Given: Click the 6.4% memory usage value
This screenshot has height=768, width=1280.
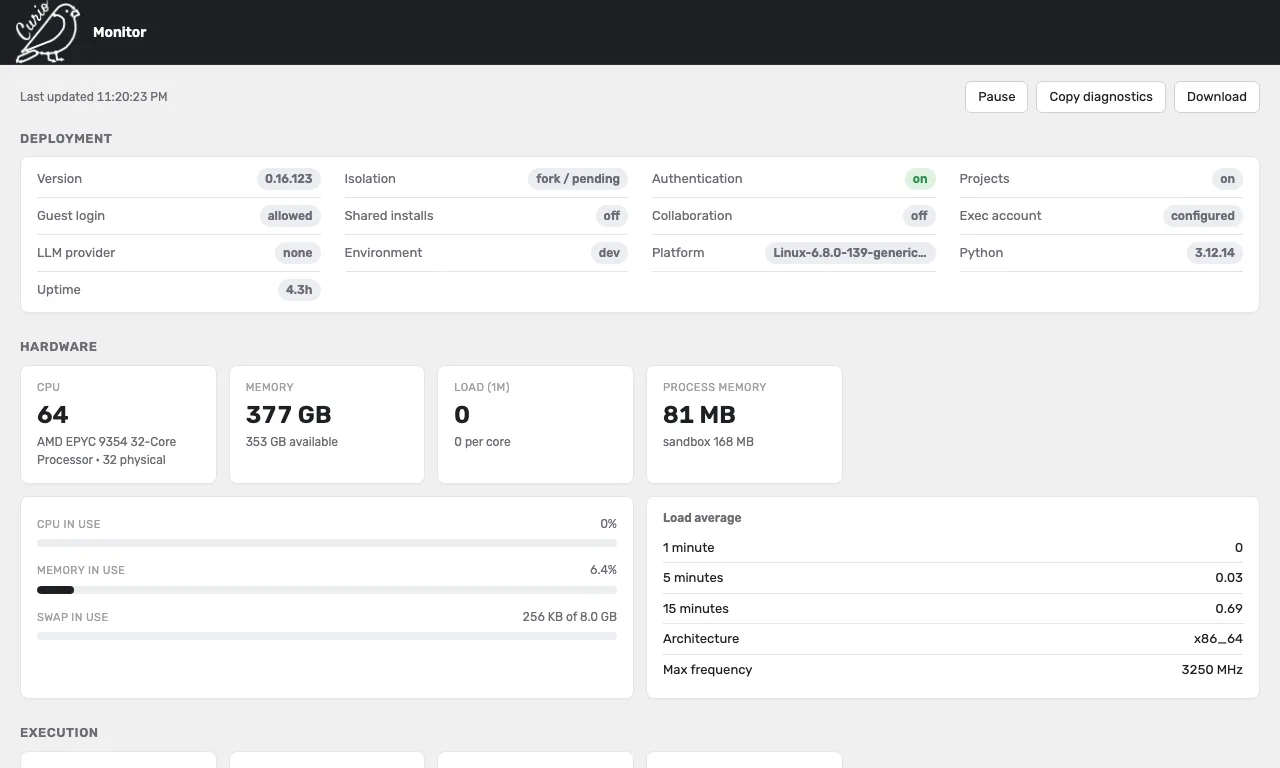Looking at the screenshot, I should [603, 570].
